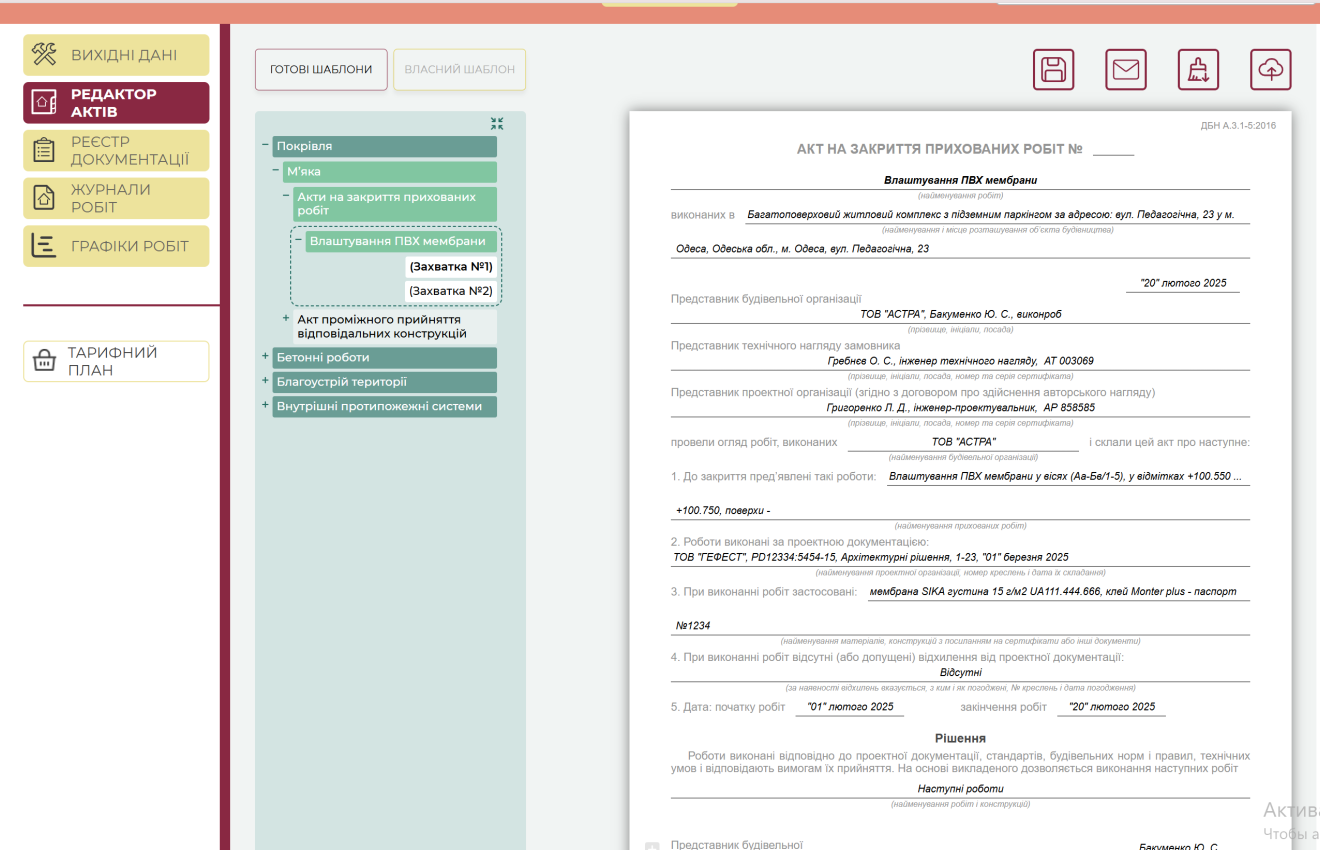Click the №1234 passport number line
Screen dimensions: 1320x850
(960, 626)
